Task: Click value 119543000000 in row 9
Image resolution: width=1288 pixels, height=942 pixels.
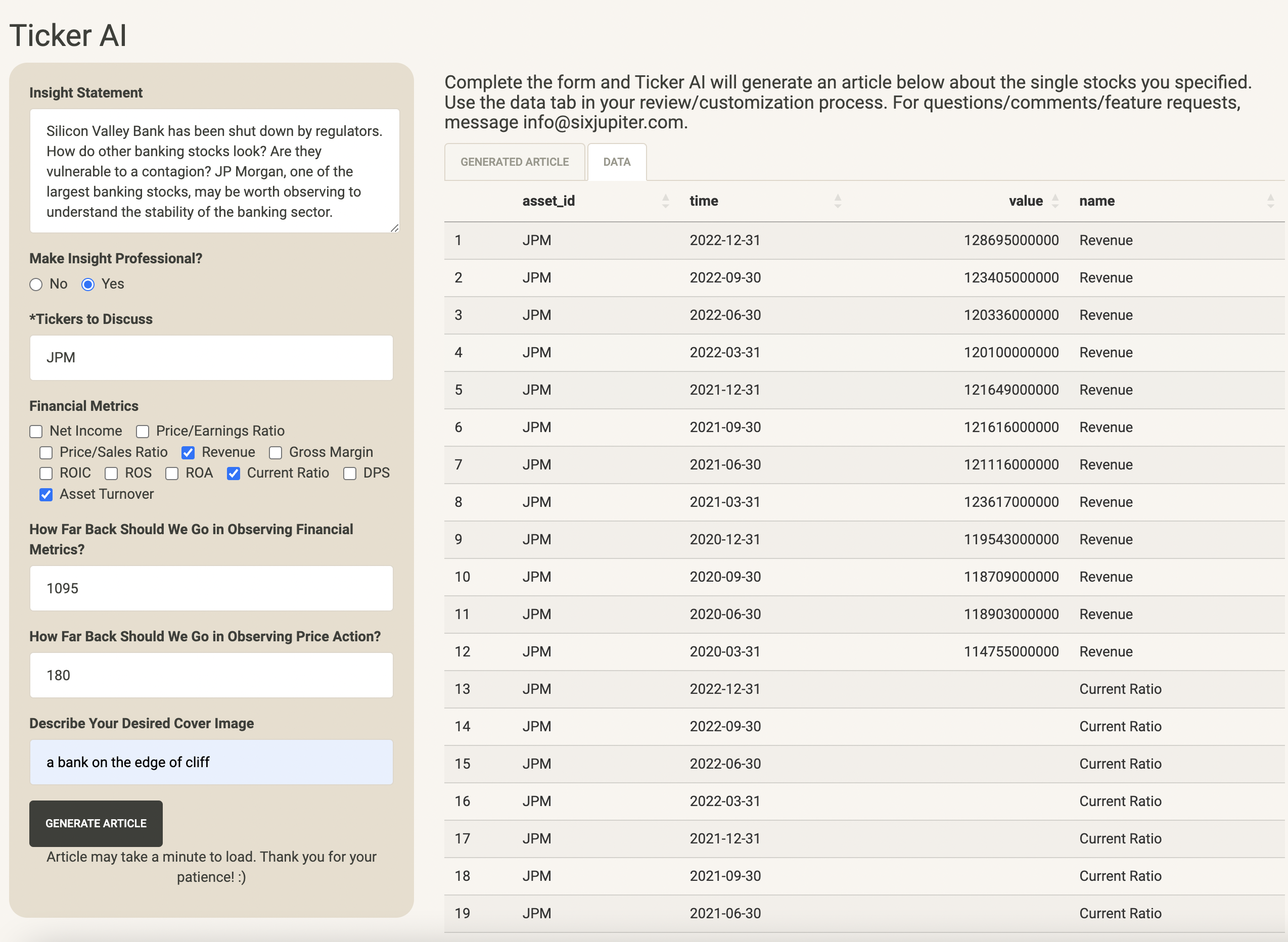Action: (x=1011, y=539)
